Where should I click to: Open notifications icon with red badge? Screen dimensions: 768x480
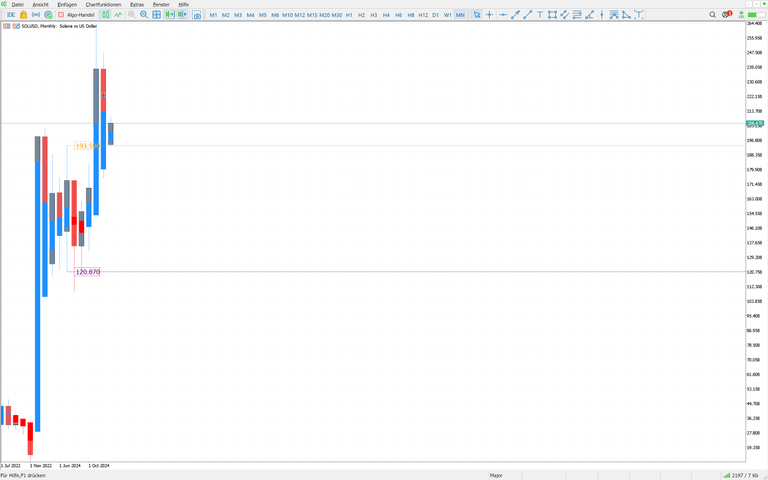tap(727, 14)
